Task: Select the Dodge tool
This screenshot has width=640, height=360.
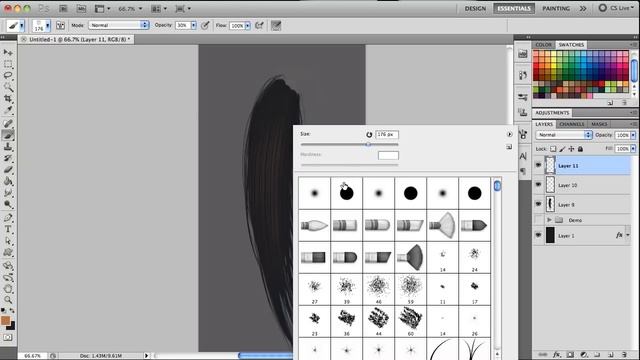Action: pos(8,204)
